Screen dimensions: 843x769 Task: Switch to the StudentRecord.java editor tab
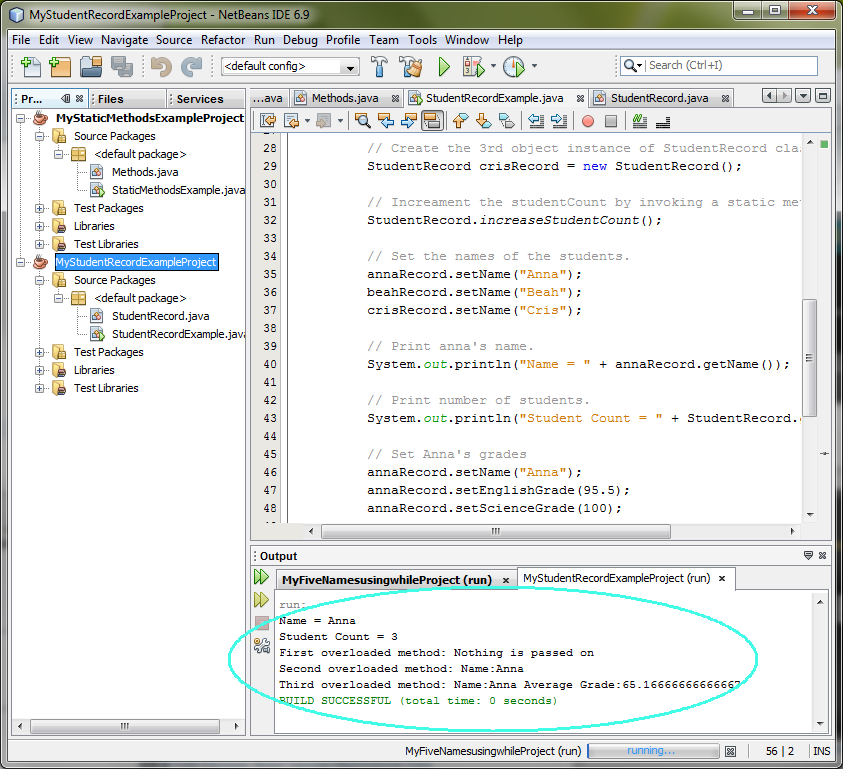[x=659, y=98]
